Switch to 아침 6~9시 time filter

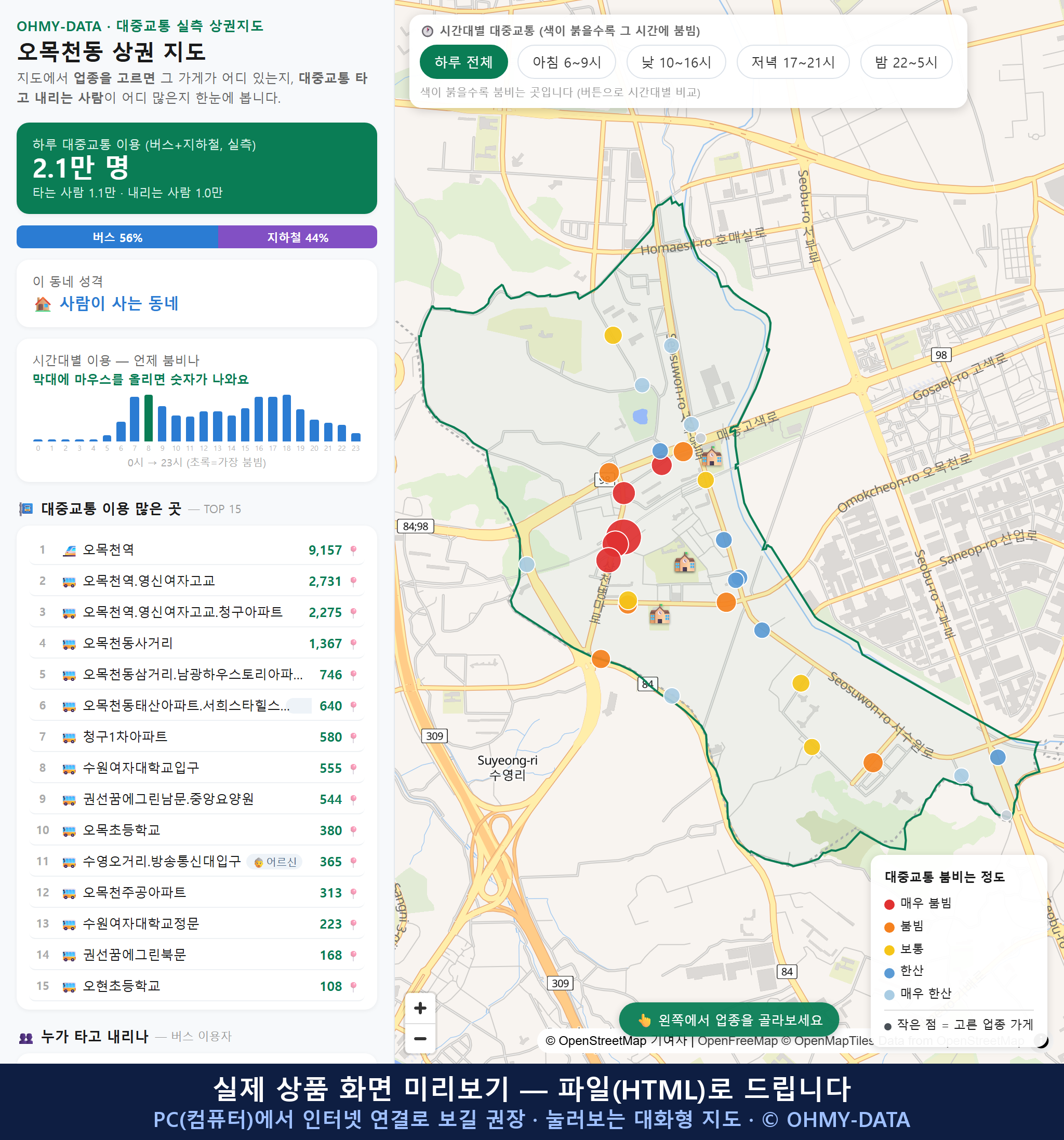[x=567, y=62]
